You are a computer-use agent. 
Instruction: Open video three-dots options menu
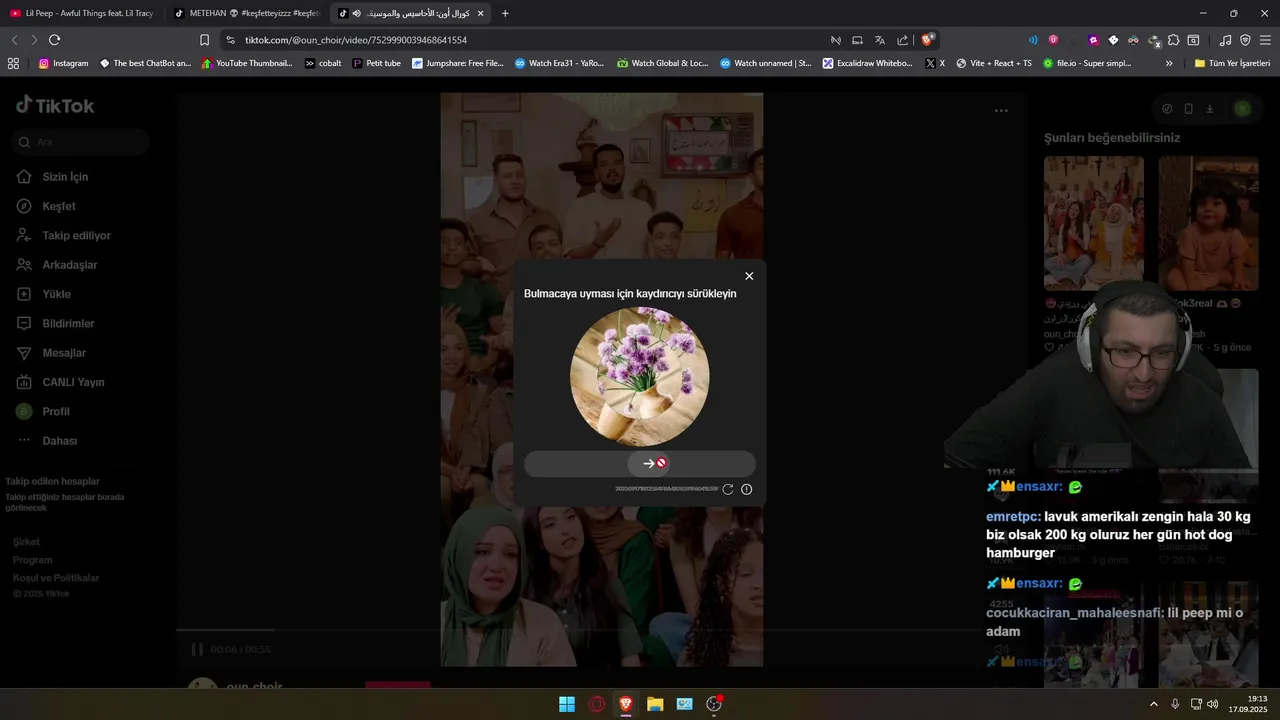tap(1001, 111)
